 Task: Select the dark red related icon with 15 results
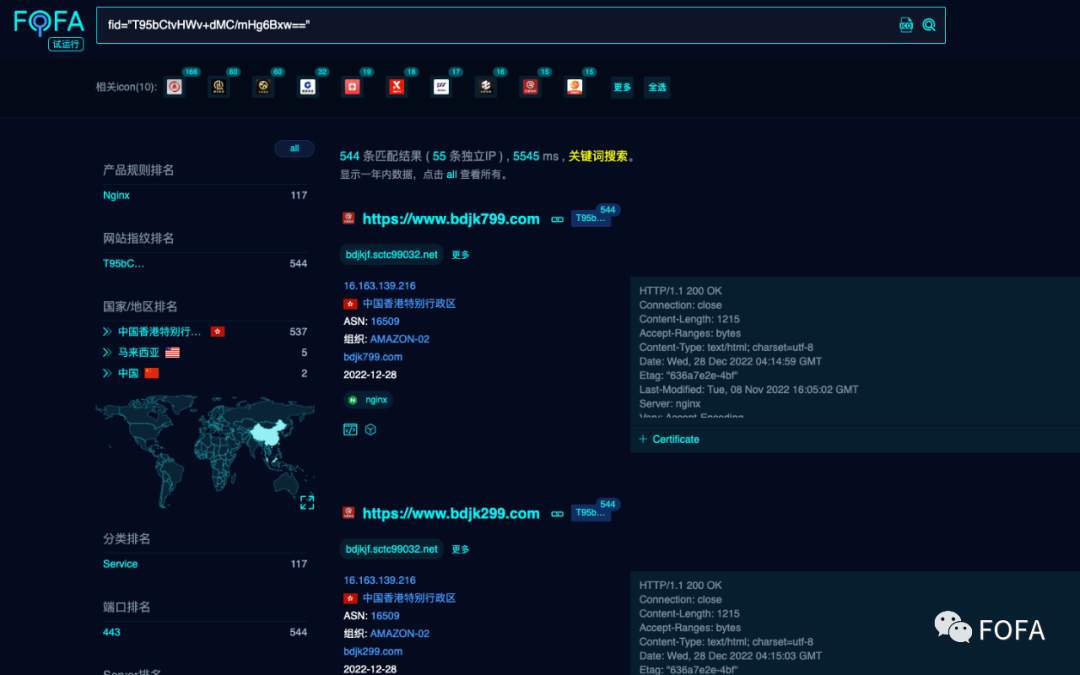[530, 87]
